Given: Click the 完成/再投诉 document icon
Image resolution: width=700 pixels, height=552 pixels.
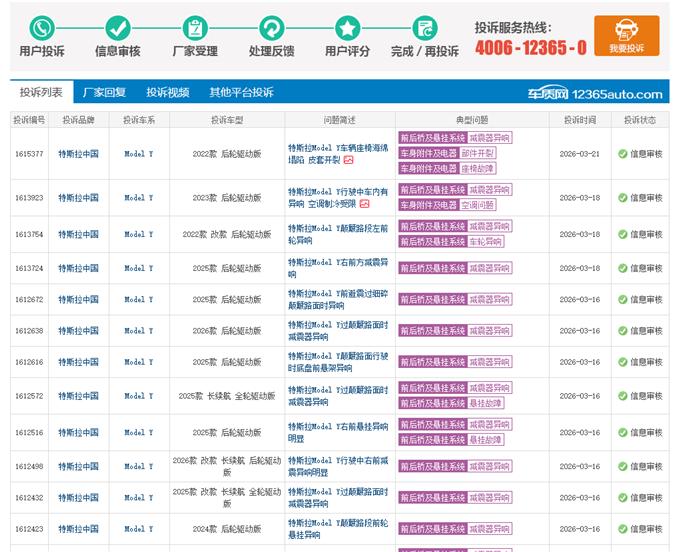Looking at the screenshot, I should [424, 27].
